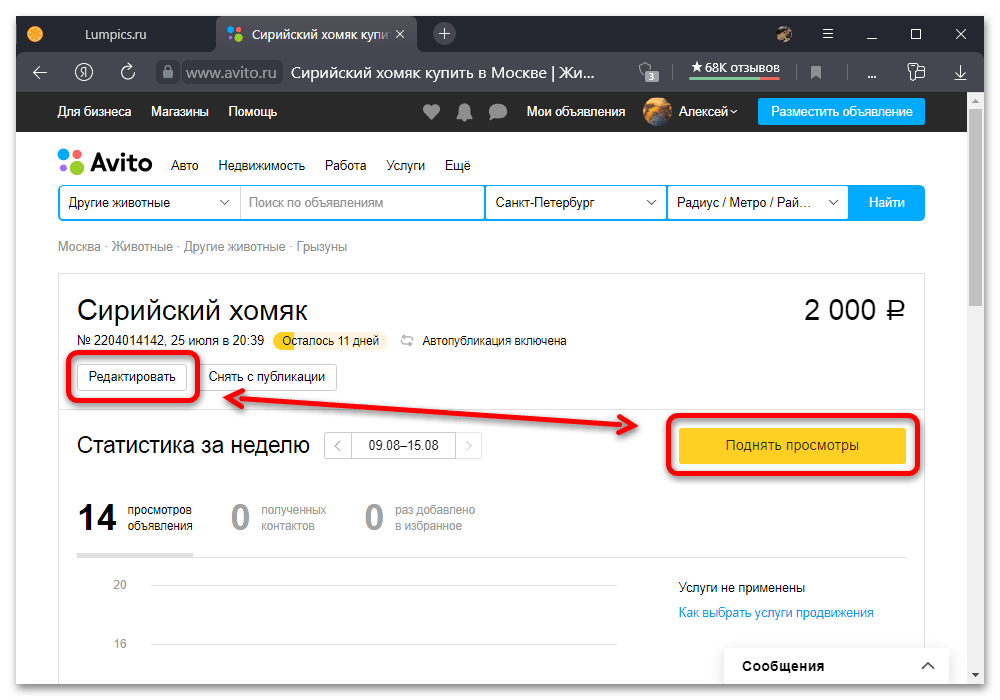Open the browser extensions icon
The height and width of the screenshot is (700, 1000).
[916, 72]
